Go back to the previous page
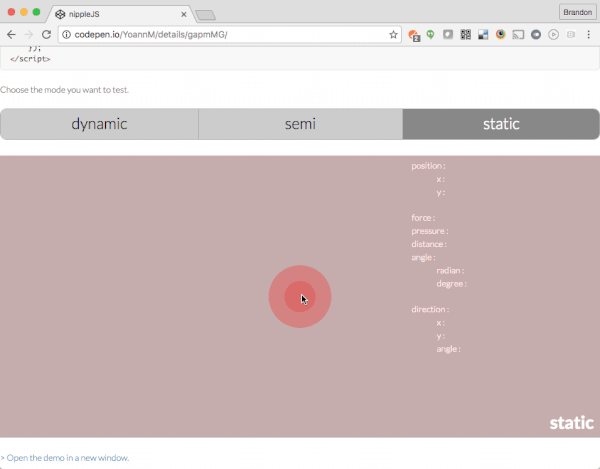Image resolution: width=600 pixels, height=469 pixels. coord(11,35)
